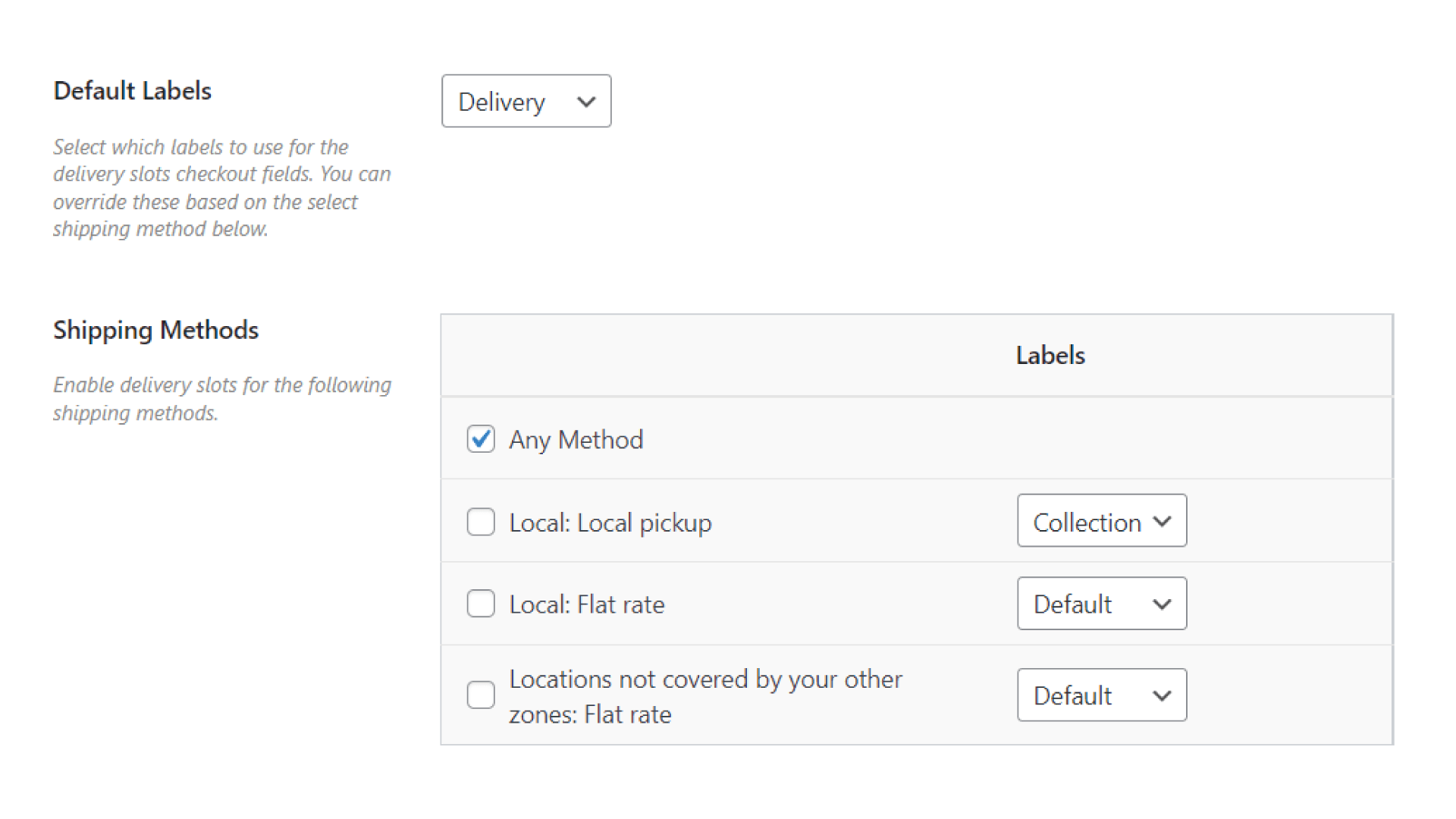Open the Default dropdown for uncovered zones
This screenshot has width=1456, height=819.
click(x=1101, y=695)
